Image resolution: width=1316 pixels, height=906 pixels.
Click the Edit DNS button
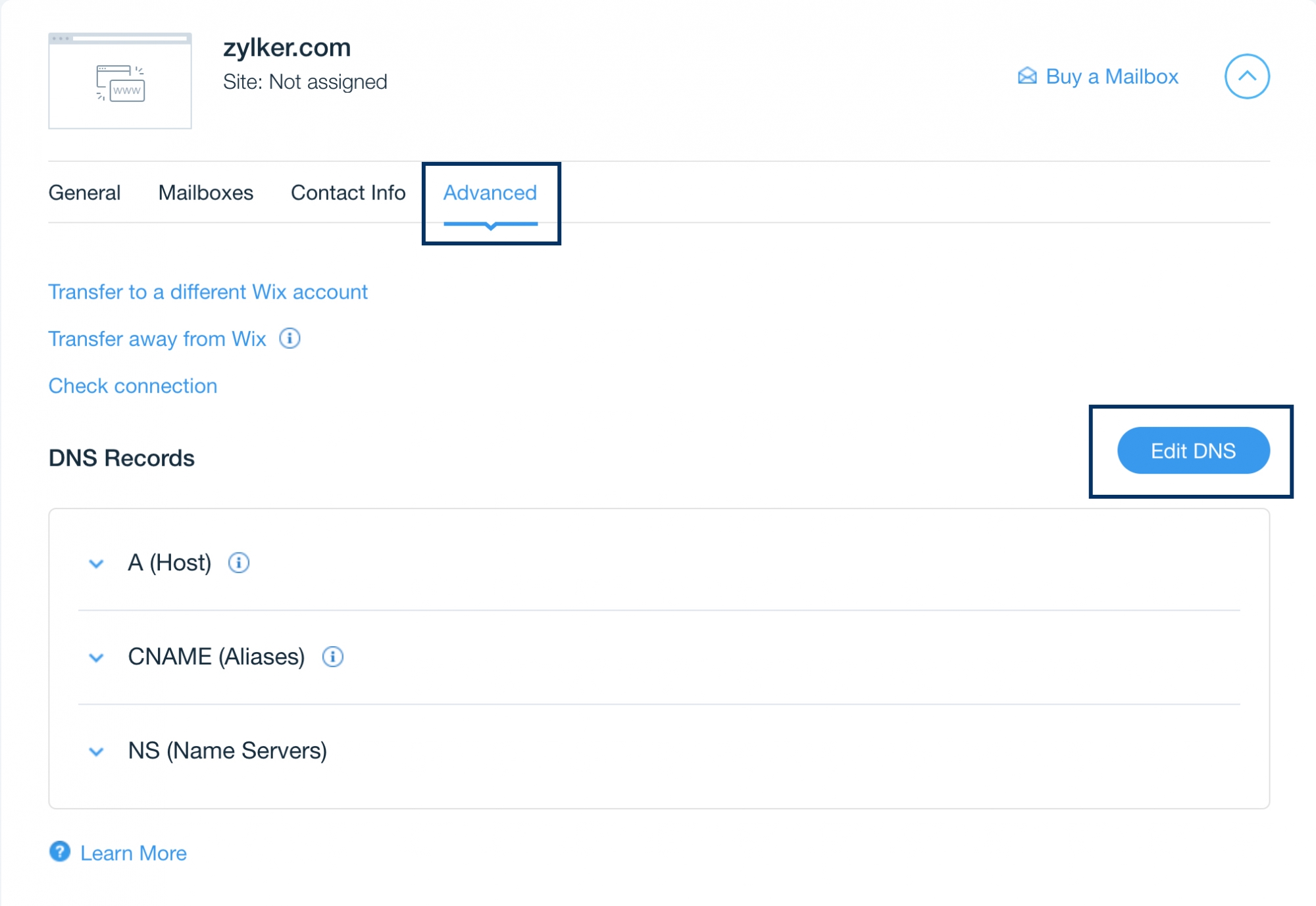1191,451
